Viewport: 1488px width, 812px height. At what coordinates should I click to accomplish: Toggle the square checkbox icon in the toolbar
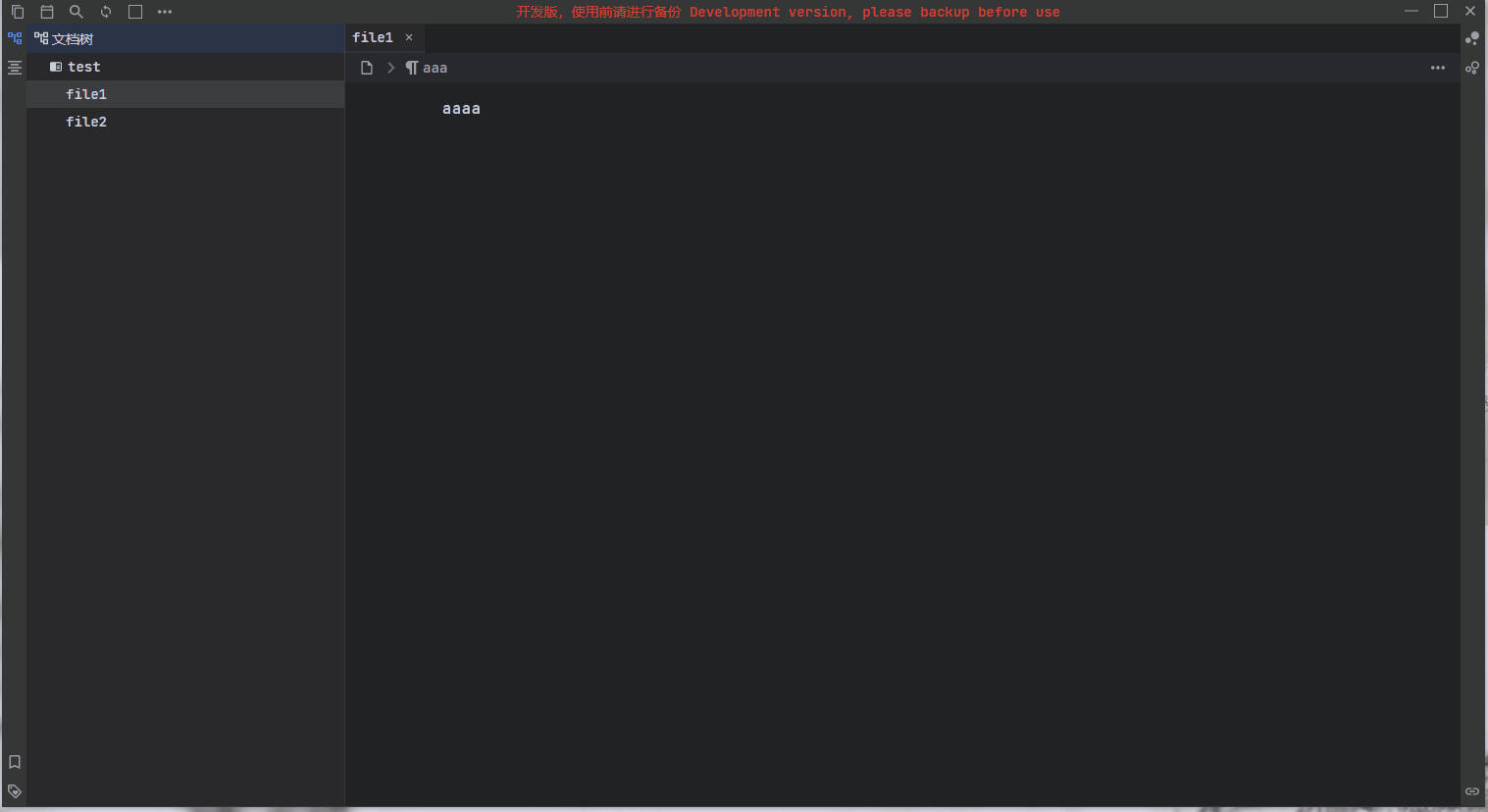[134, 11]
